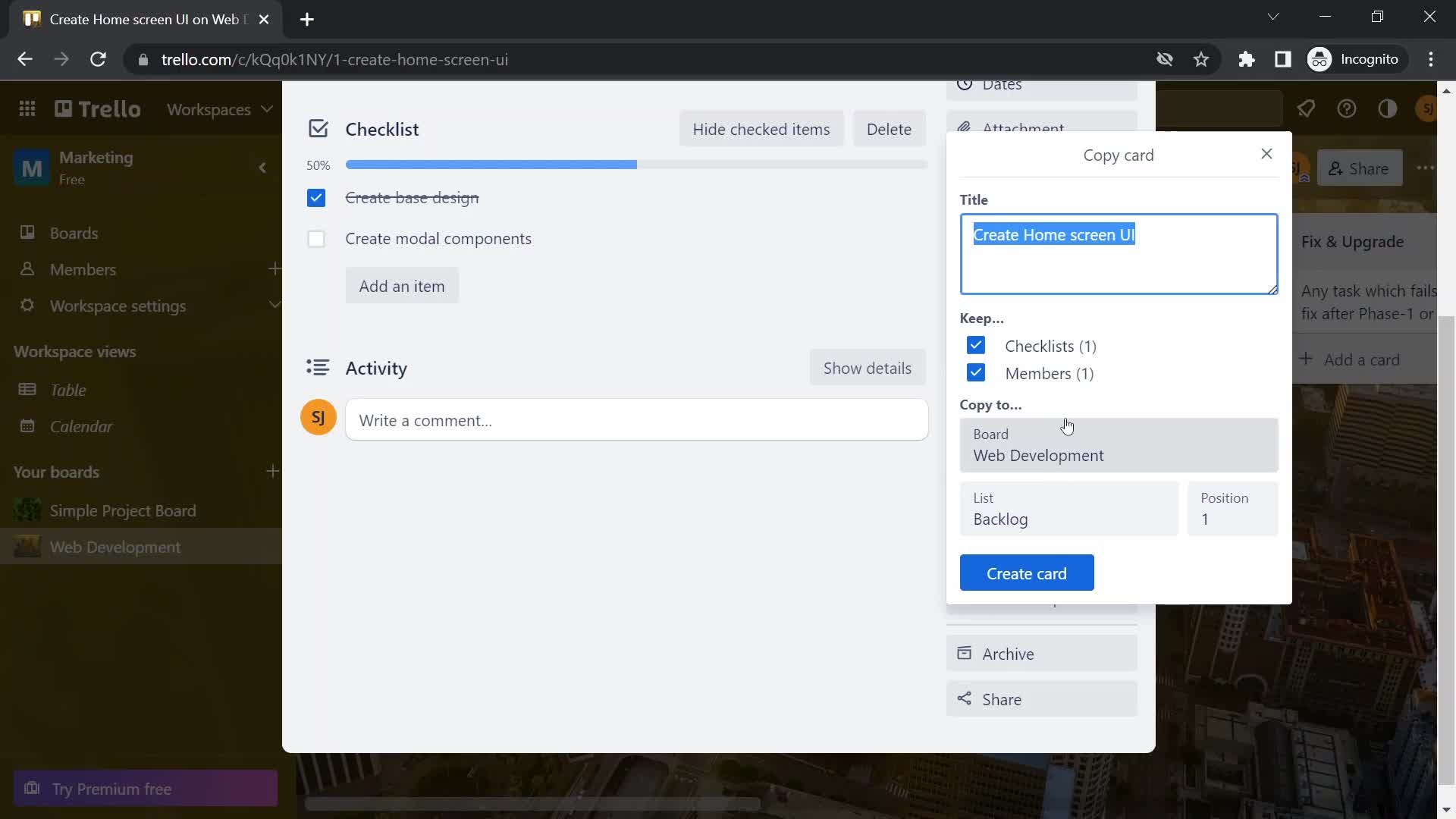Archive the card
The image size is (1456, 819).
pyautogui.click(x=1042, y=654)
